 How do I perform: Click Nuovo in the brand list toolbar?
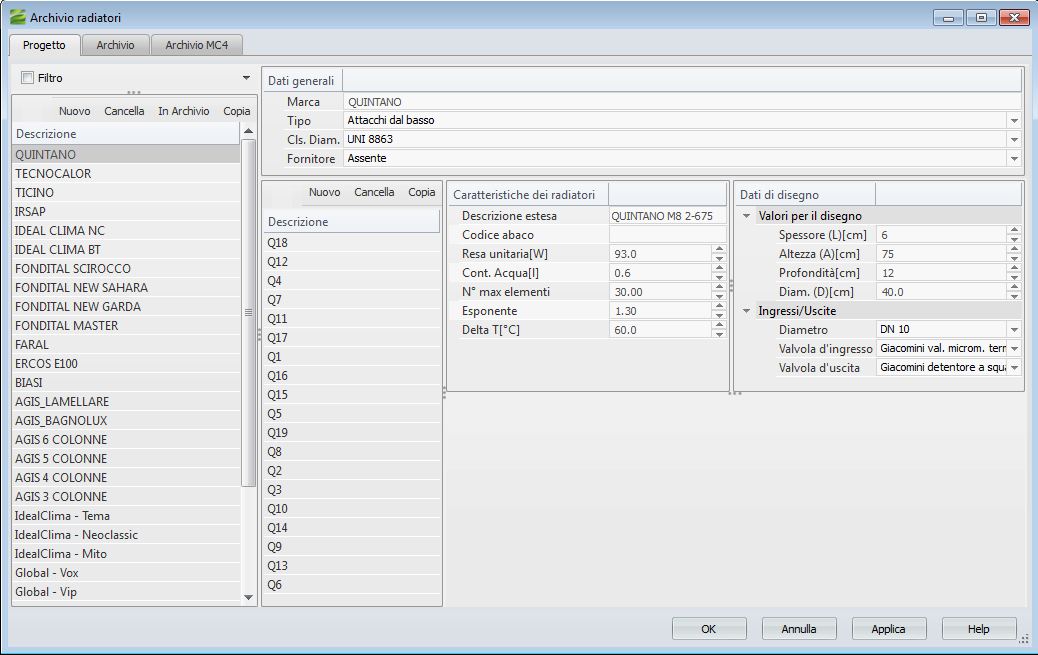click(x=74, y=111)
